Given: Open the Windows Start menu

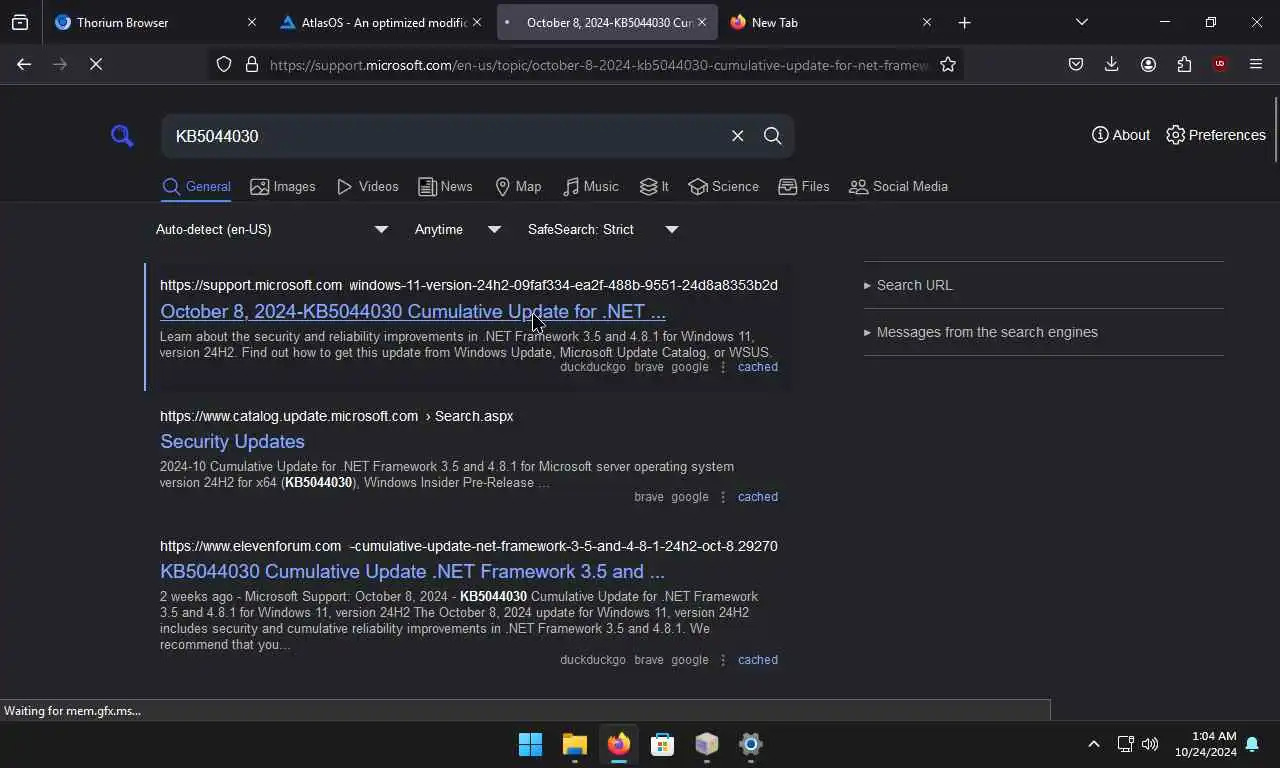Looking at the screenshot, I should tap(530, 744).
